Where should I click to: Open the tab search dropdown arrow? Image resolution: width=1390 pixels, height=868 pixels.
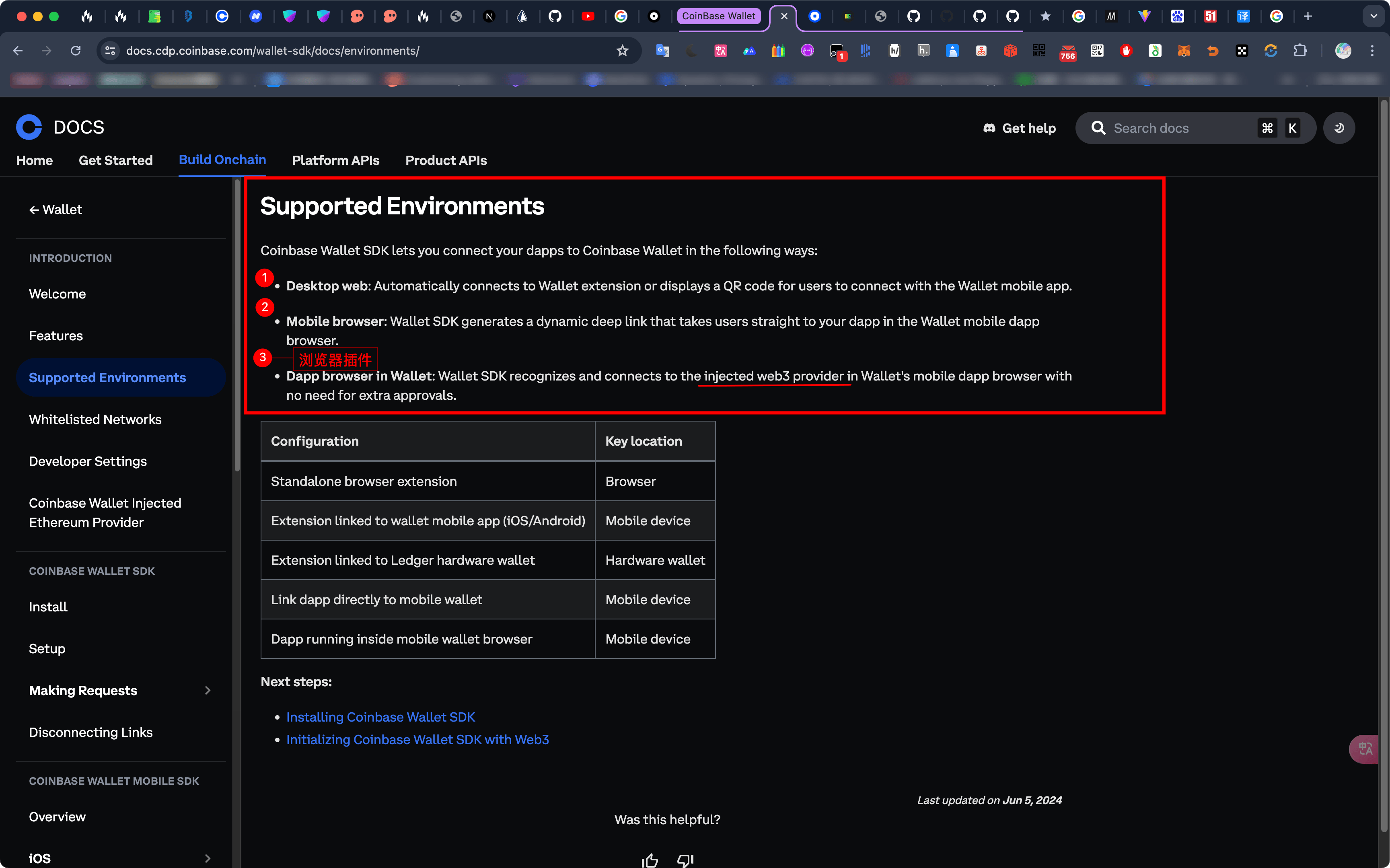pyautogui.click(x=1374, y=16)
